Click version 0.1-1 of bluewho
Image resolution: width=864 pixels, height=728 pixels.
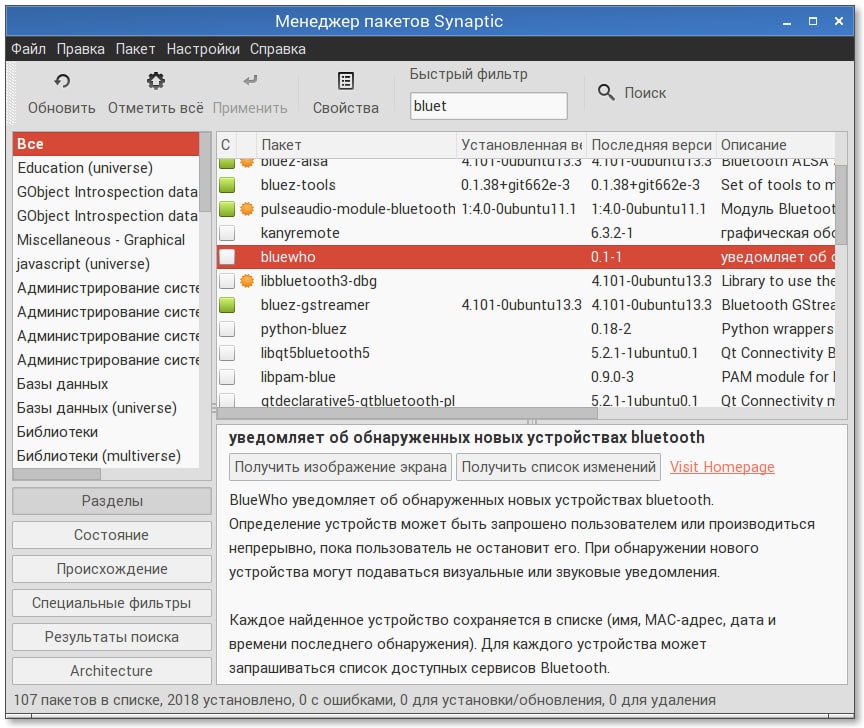pos(606,257)
